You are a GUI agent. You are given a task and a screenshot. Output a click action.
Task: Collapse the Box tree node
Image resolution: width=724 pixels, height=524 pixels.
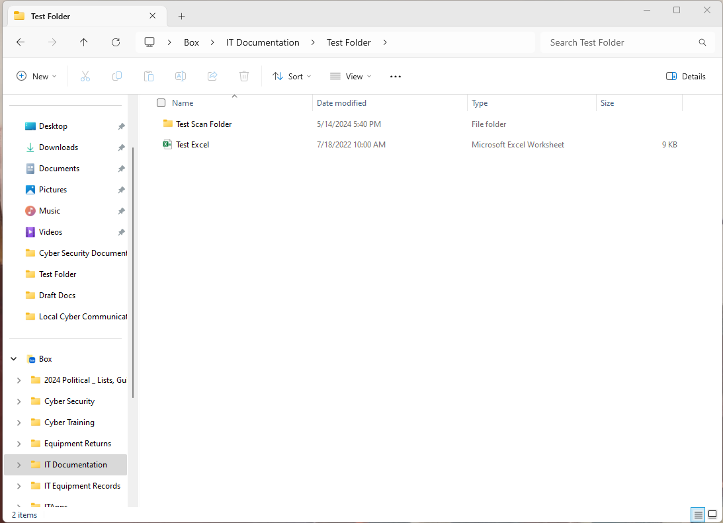(14, 359)
